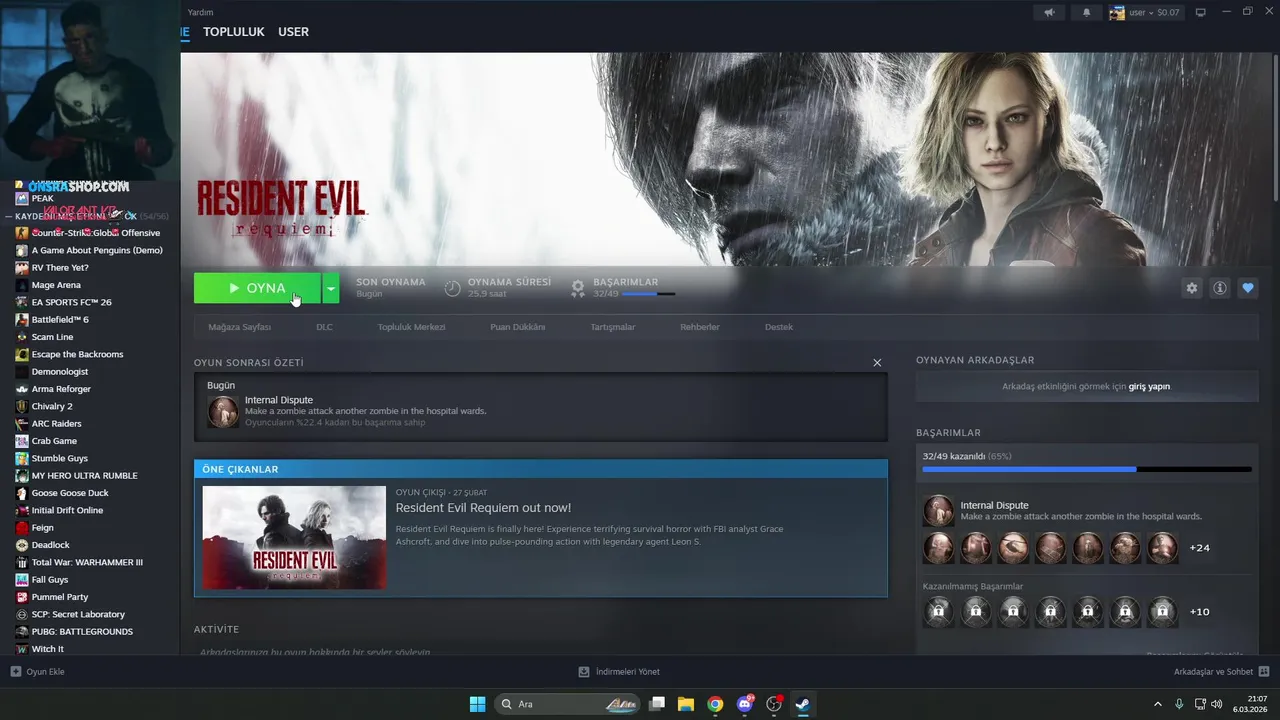Click the İndirmeleri Yönet download icon
This screenshot has height=720, width=1280.
coord(584,672)
